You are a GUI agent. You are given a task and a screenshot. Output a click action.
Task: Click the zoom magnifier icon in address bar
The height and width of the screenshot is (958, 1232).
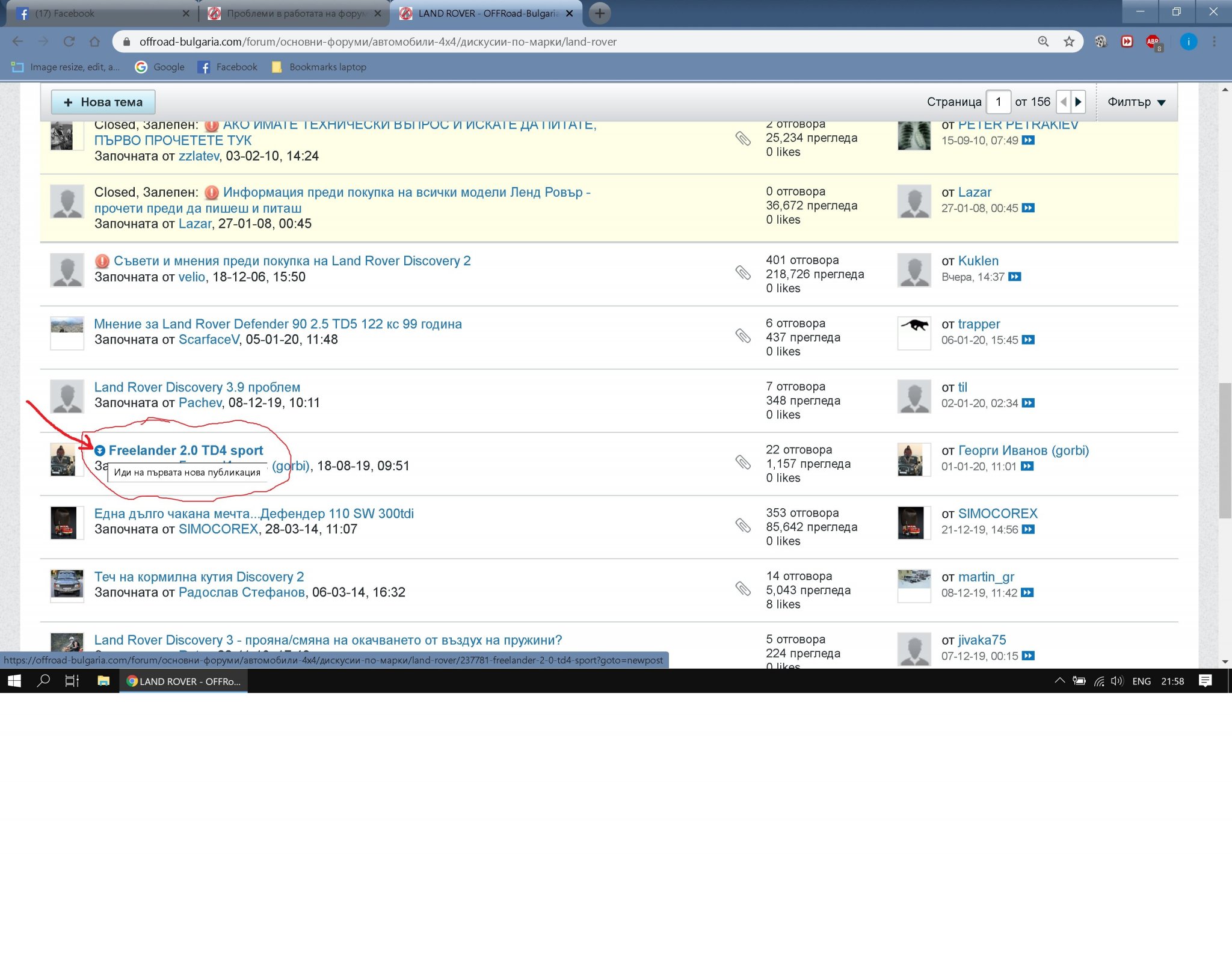(x=1043, y=41)
